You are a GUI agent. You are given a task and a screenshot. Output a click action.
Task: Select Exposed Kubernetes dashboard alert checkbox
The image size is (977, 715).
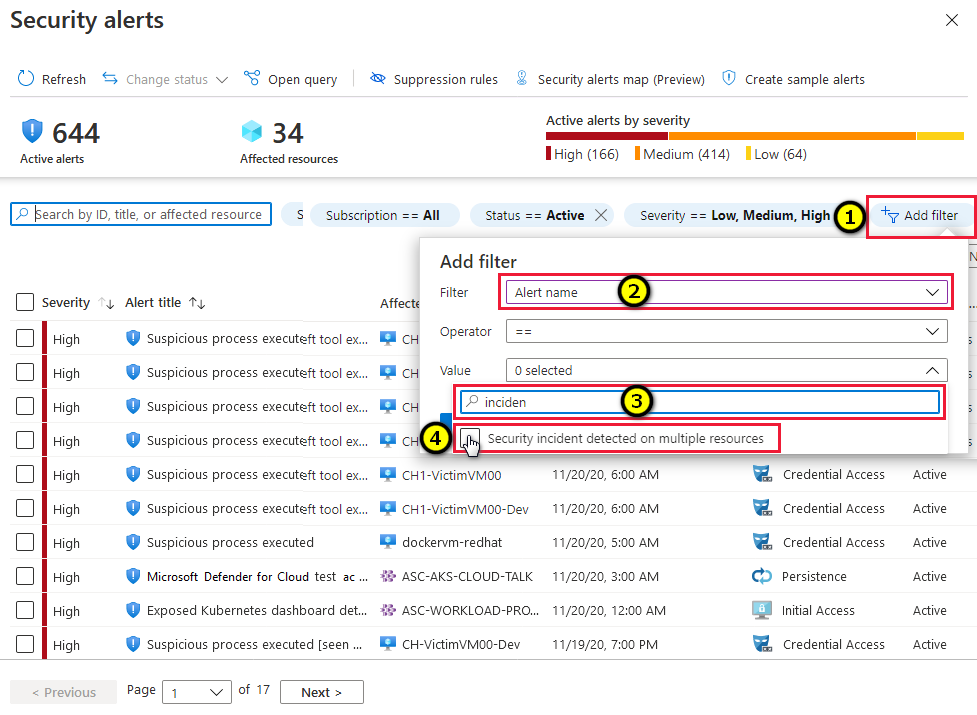pyautogui.click(x=25, y=610)
